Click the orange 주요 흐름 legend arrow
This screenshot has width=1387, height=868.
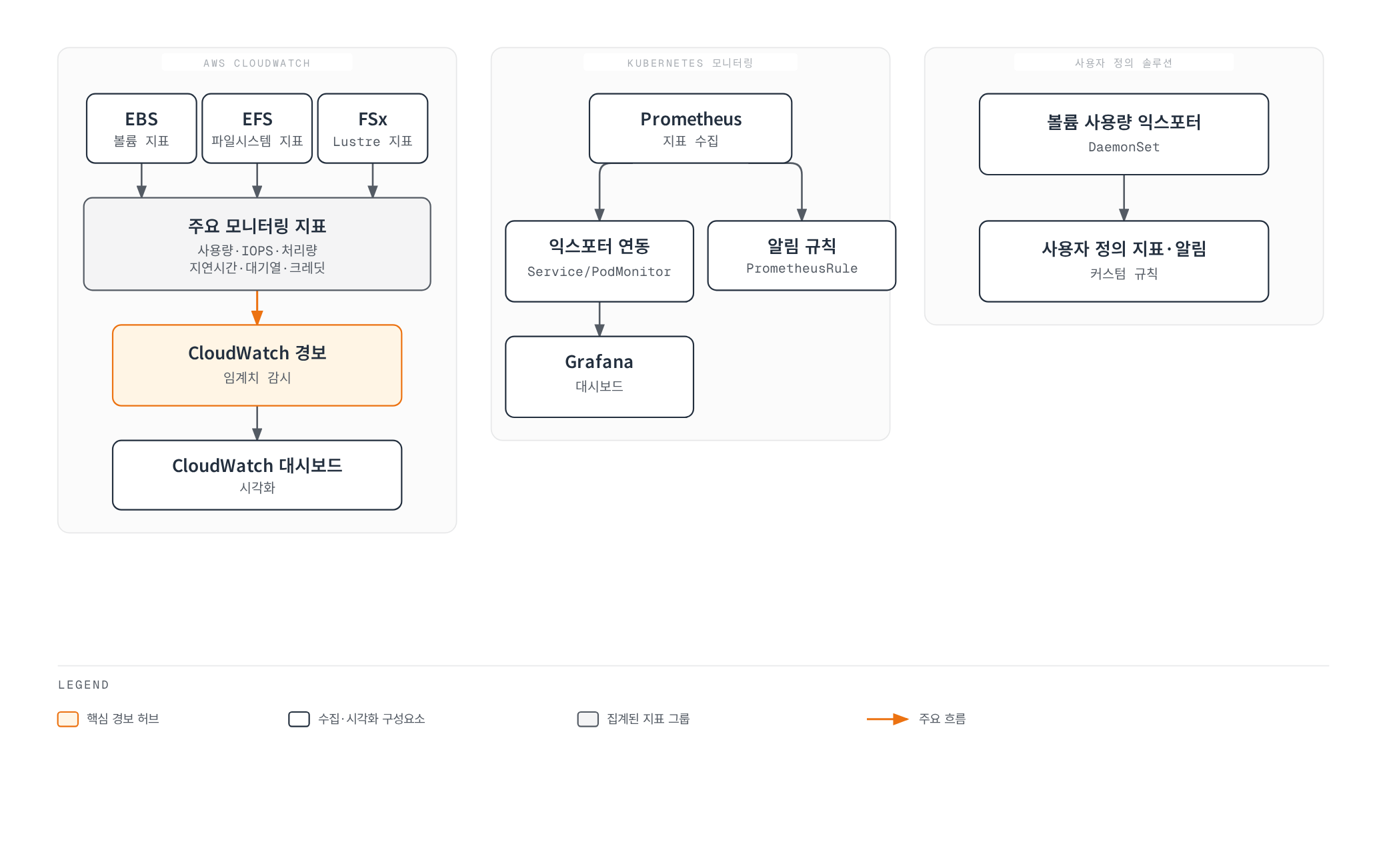coord(888,719)
